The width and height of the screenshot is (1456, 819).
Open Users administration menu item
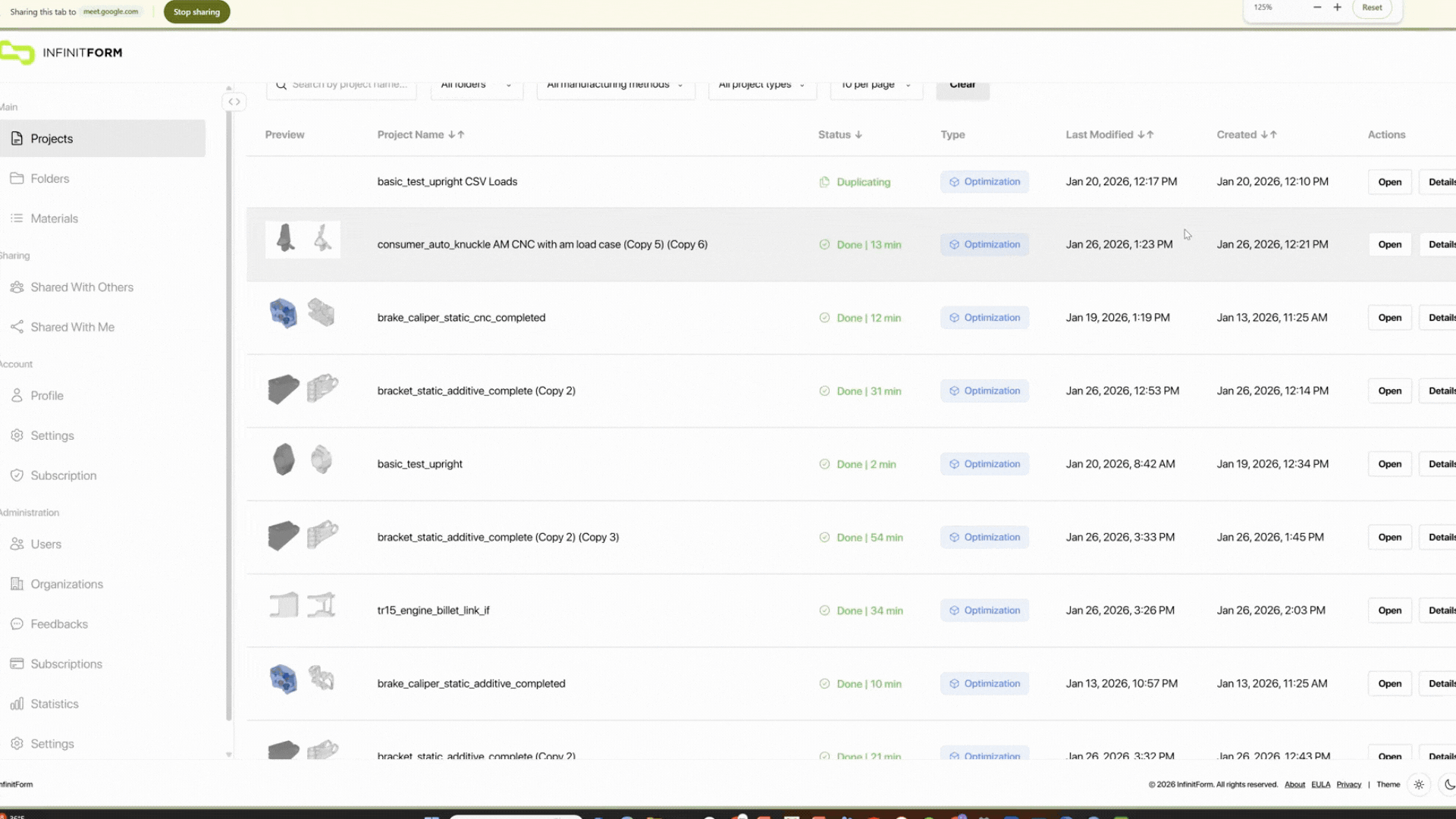pos(45,544)
